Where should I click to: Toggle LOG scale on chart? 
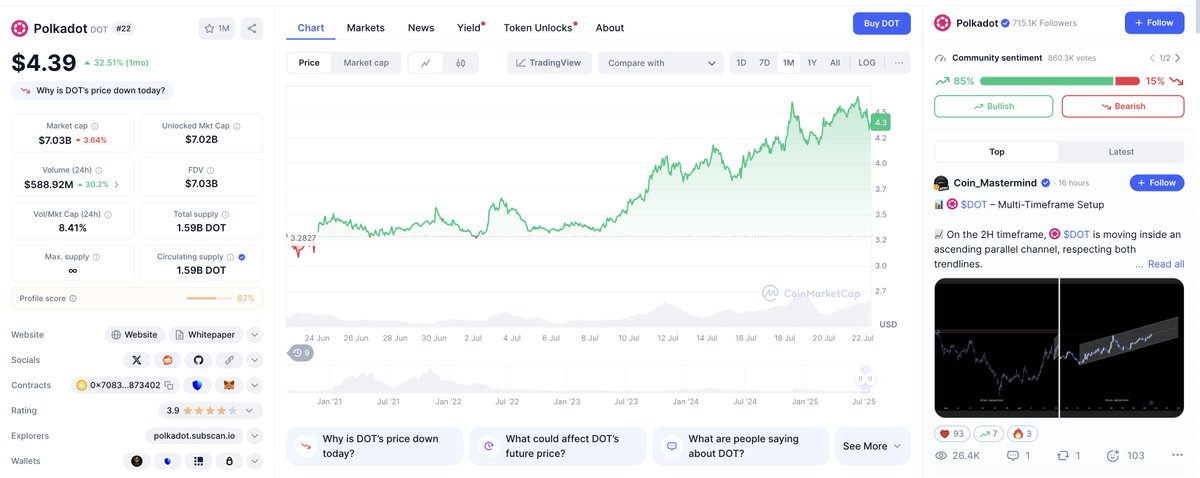point(867,62)
